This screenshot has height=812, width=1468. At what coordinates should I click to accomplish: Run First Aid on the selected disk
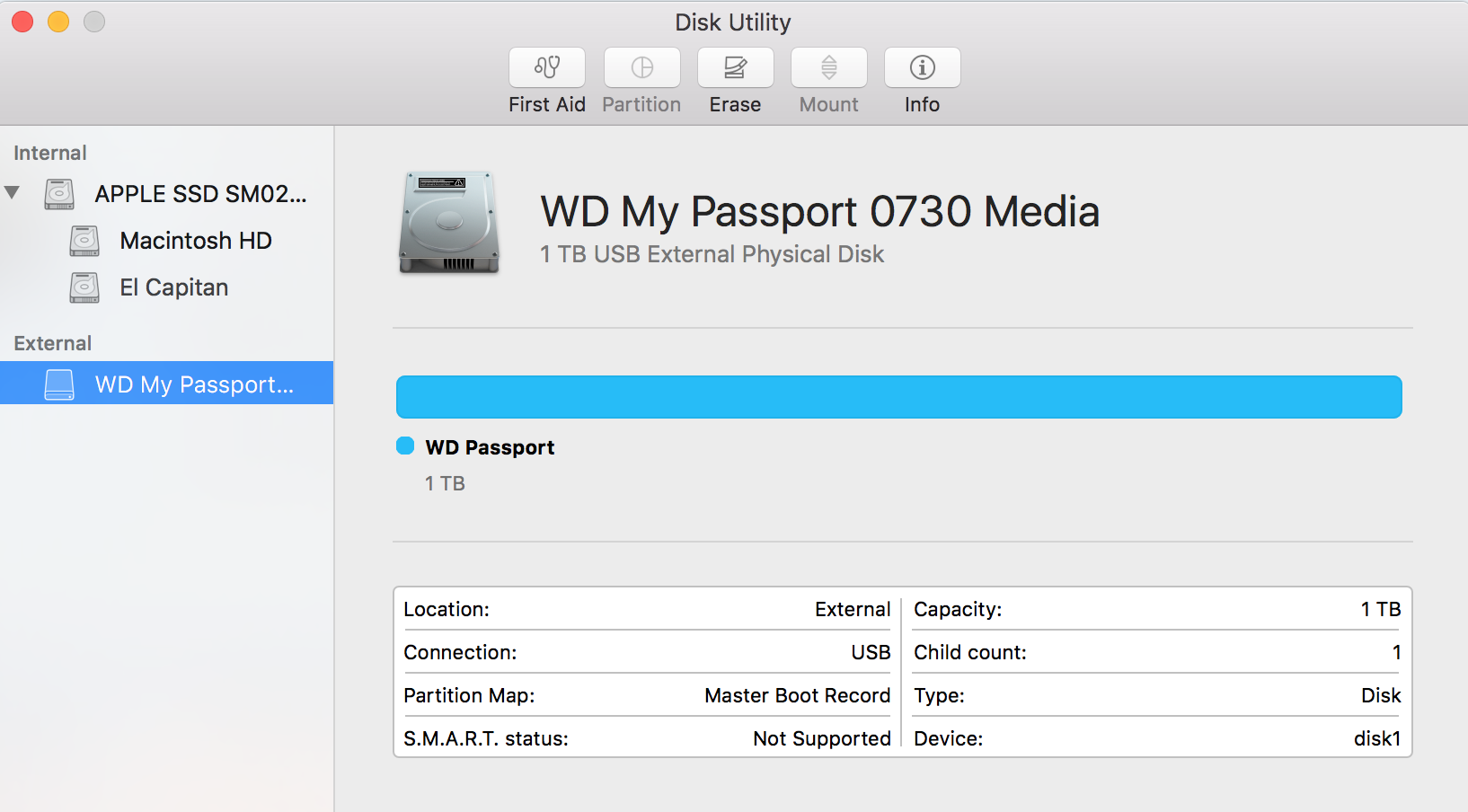pos(547,67)
